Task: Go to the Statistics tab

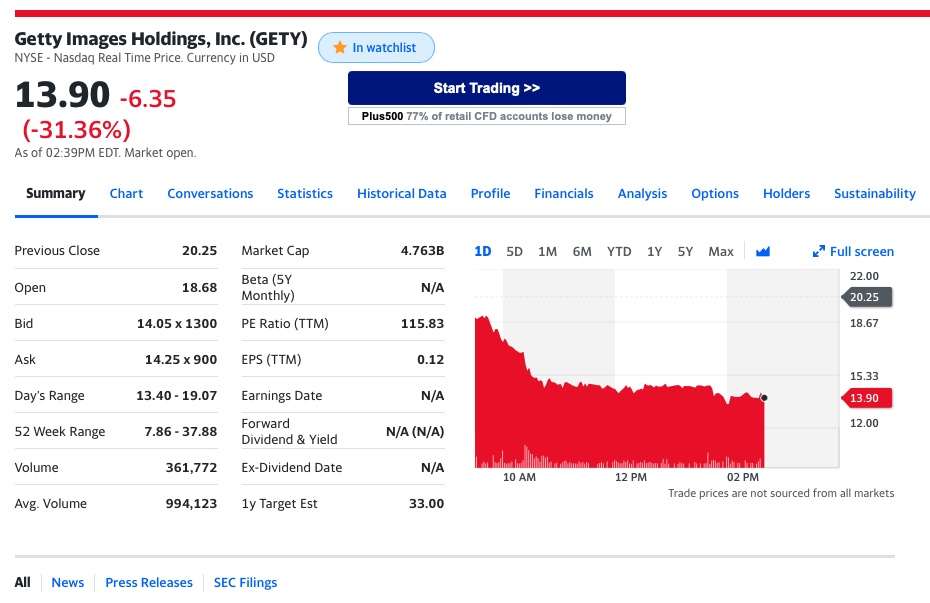Action: click(x=305, y=194)
